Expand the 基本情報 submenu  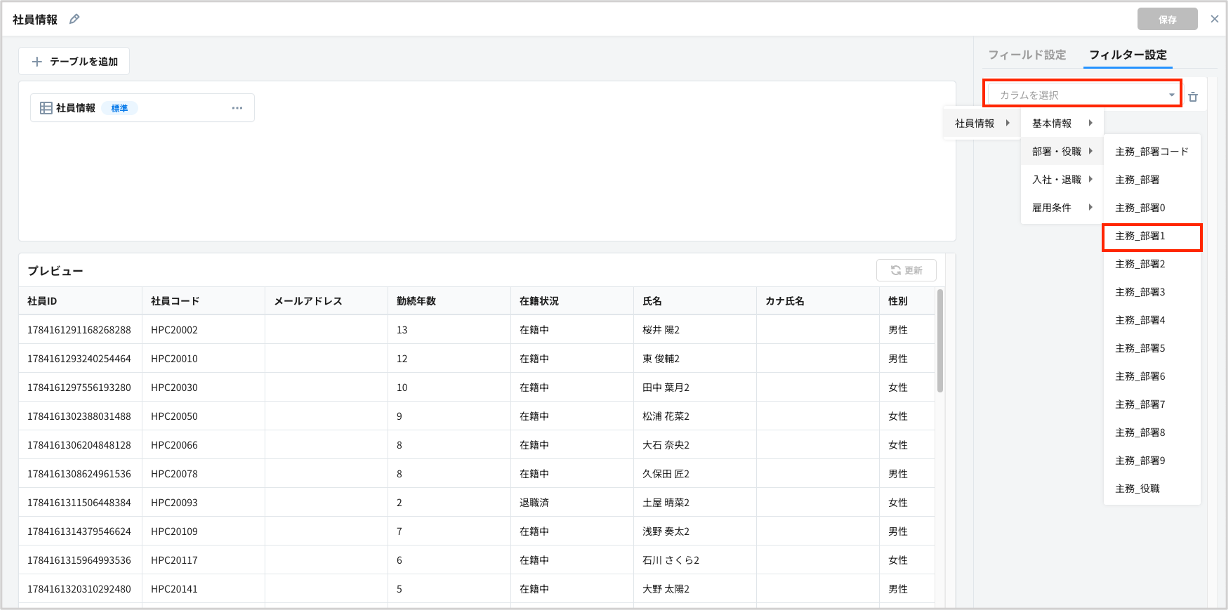click(1061, 123)
